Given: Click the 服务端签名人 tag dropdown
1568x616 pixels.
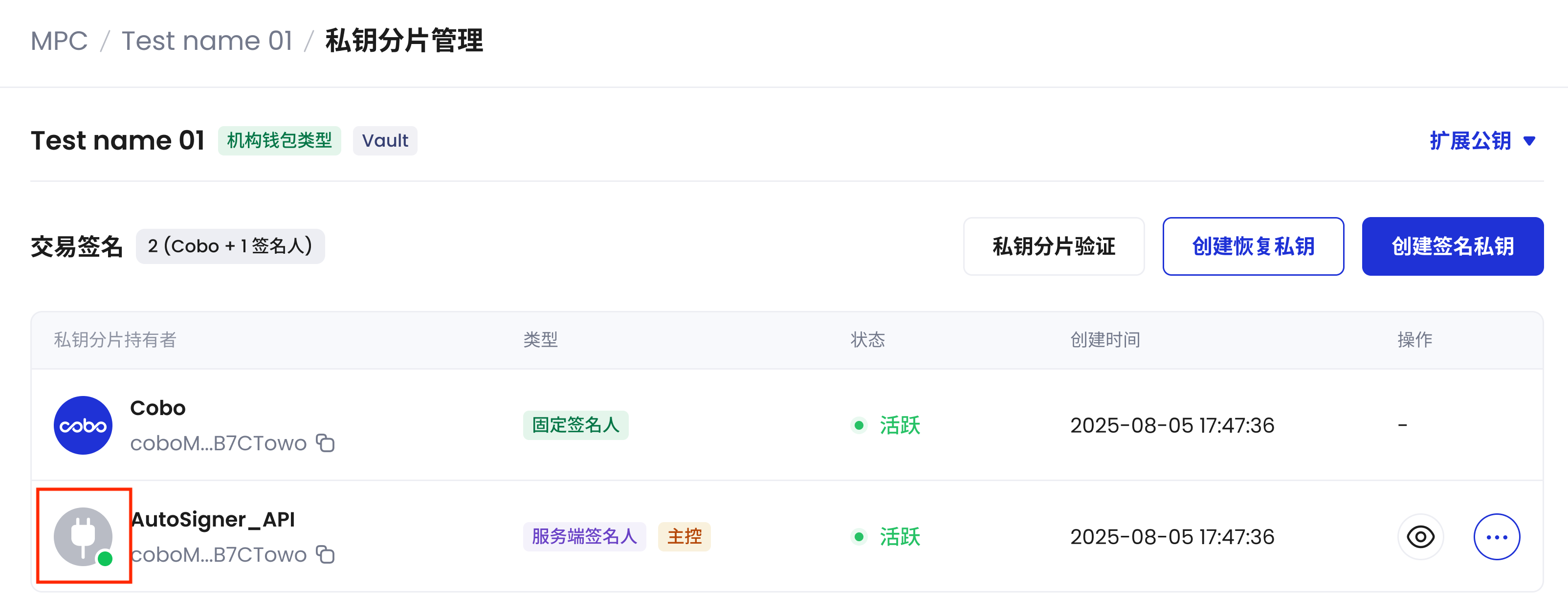Looking at the screenshot, I should [584, 537].
